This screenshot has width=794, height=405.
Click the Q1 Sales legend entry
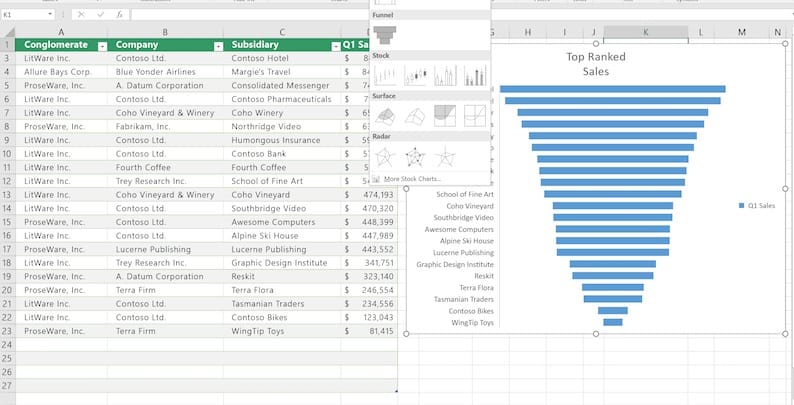[757, 206]
